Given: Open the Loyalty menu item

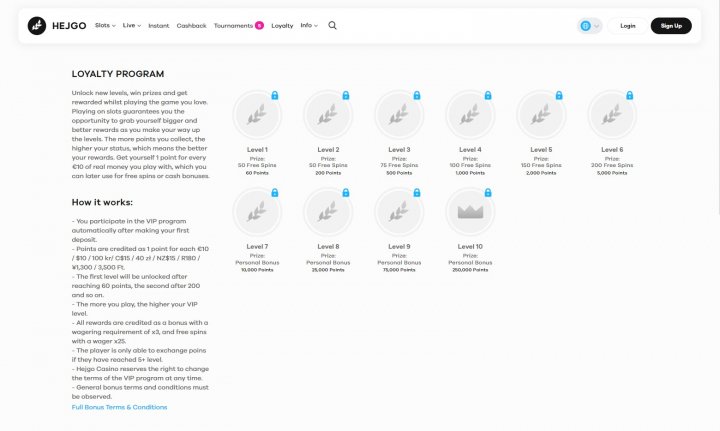Looking at the screenshot, I should point(282,26).
